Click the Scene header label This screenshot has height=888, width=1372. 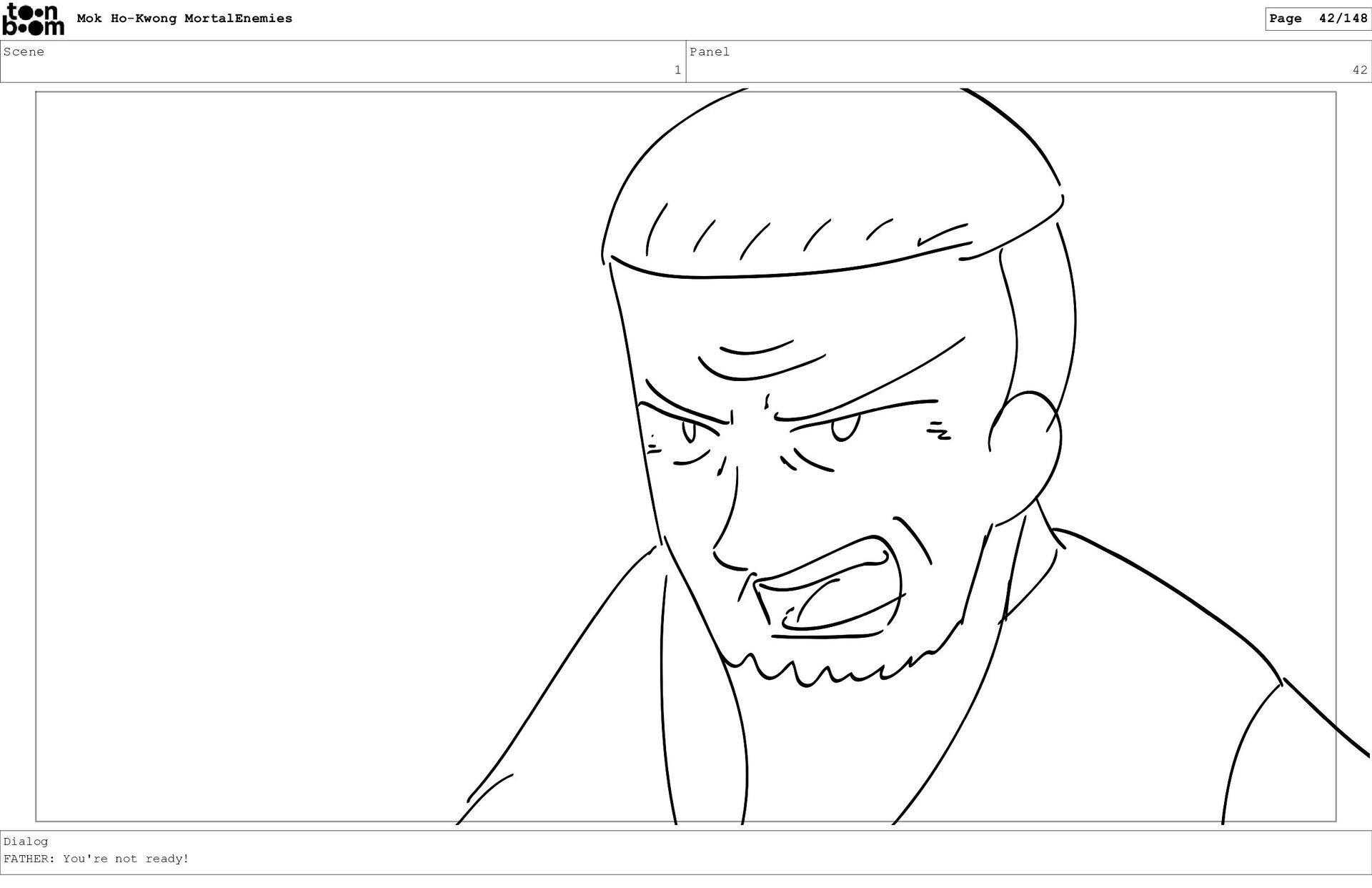click(x=24, y=51)
